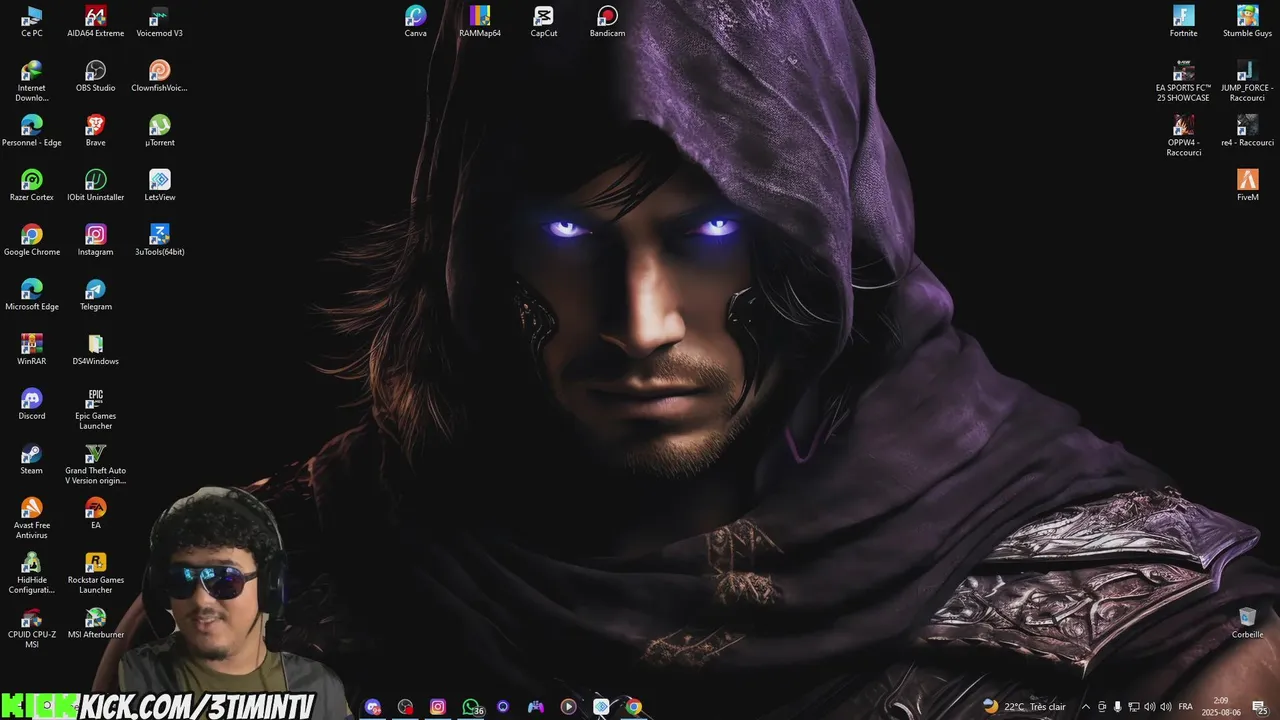The image size is (1280, 720).
Task: Select the Canva desktop icon
Action: point(416,21)
